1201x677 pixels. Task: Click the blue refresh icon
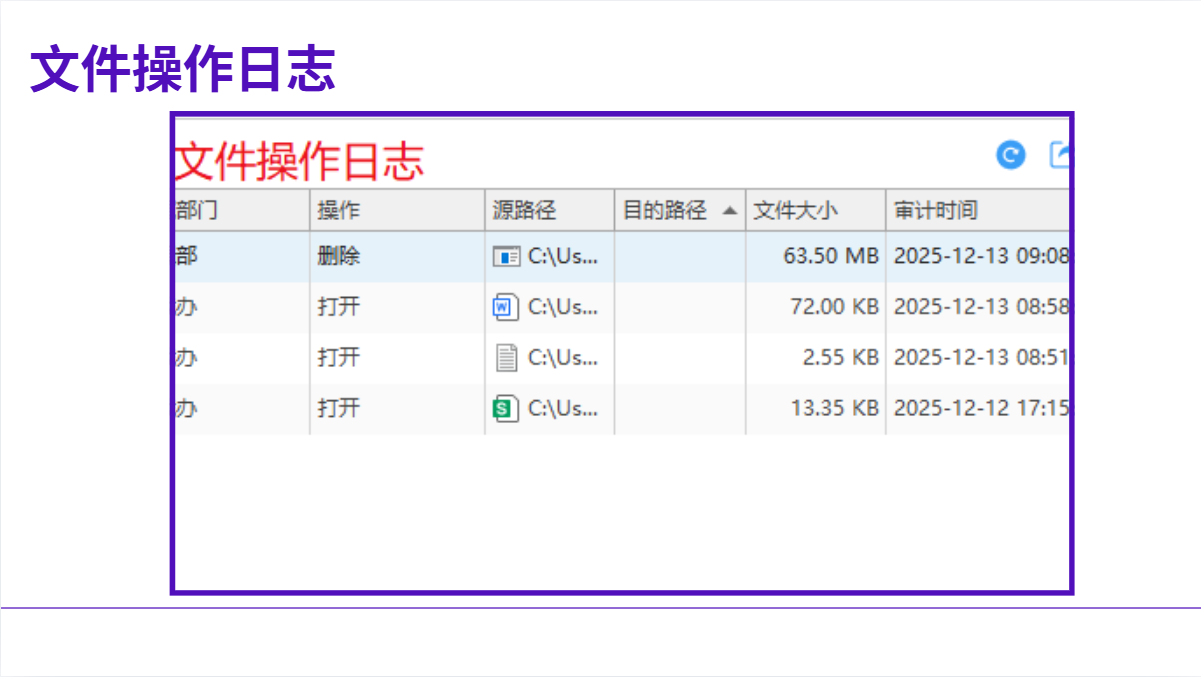1011,155
